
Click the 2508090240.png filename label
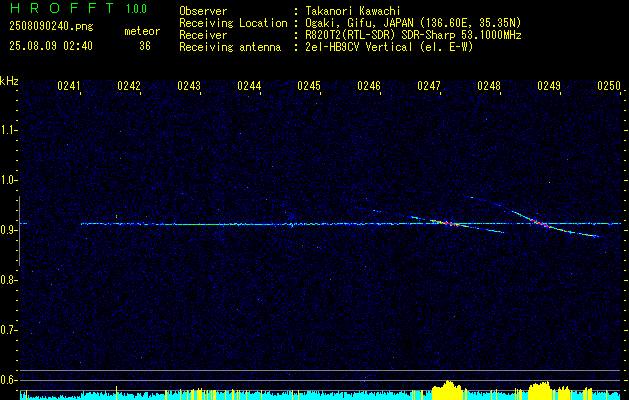(51, 27)
